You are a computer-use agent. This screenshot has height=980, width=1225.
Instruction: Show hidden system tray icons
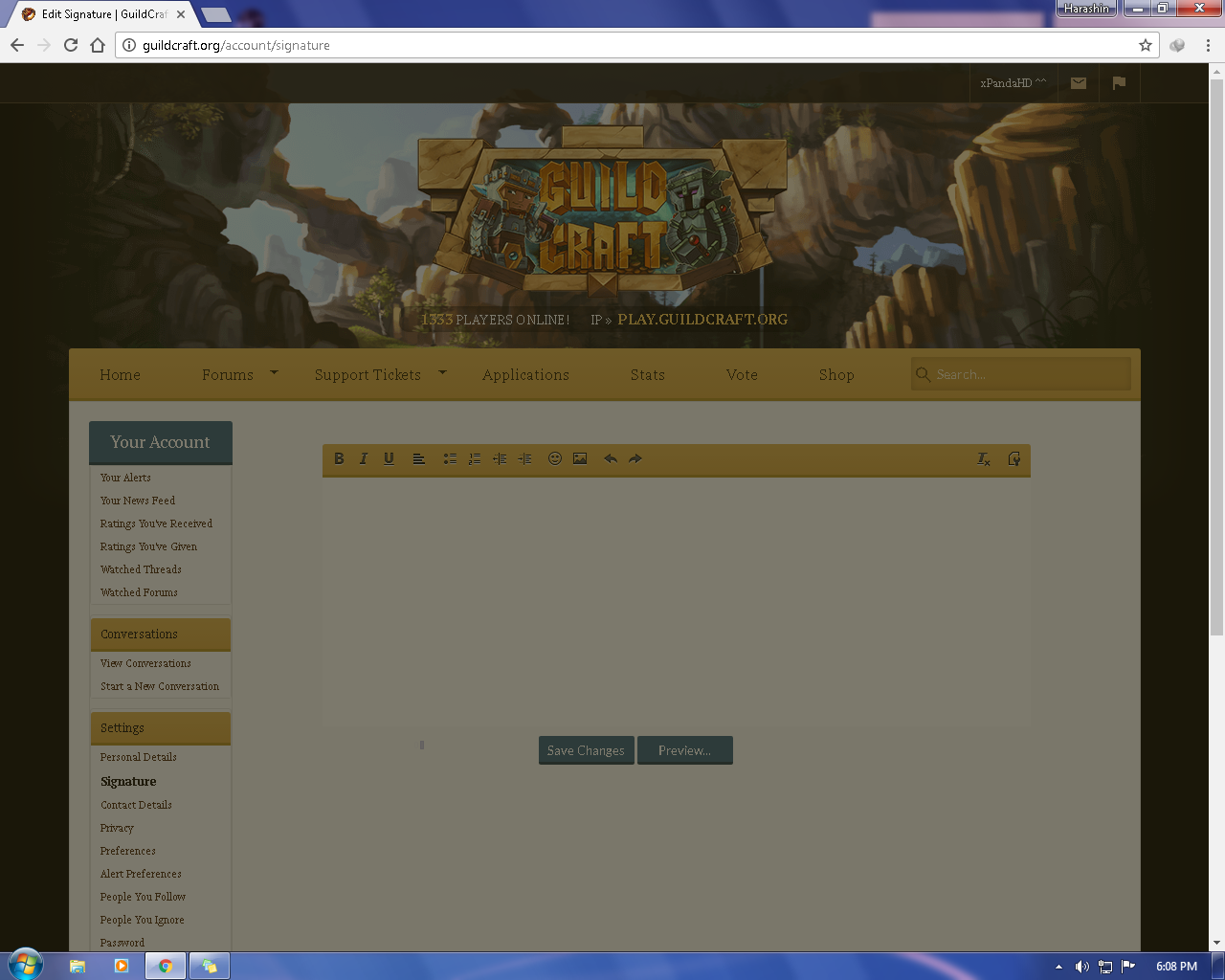1058,967
